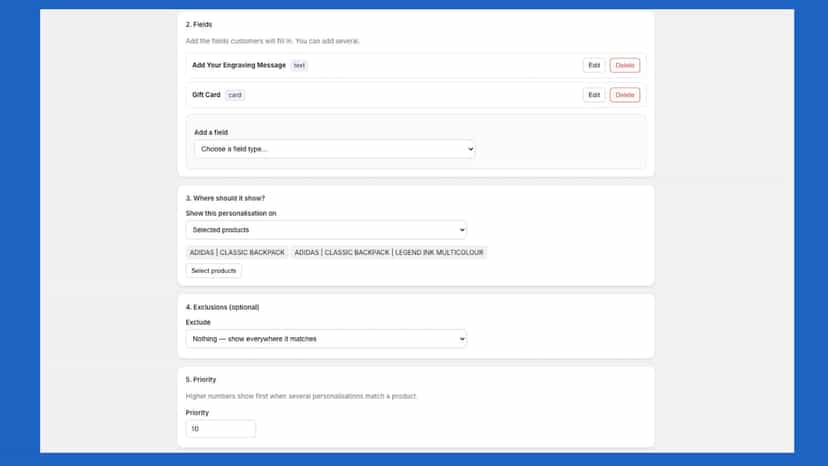This screenshot has height=466, width=828.
Task: Click the ADIDAS | CLASSIC BACKPACK product tag
Action: pos(237,253)
